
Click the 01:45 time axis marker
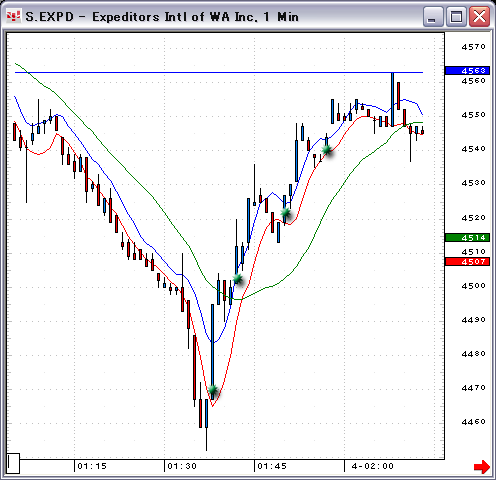pyautogui.click(x=272, y=466)
